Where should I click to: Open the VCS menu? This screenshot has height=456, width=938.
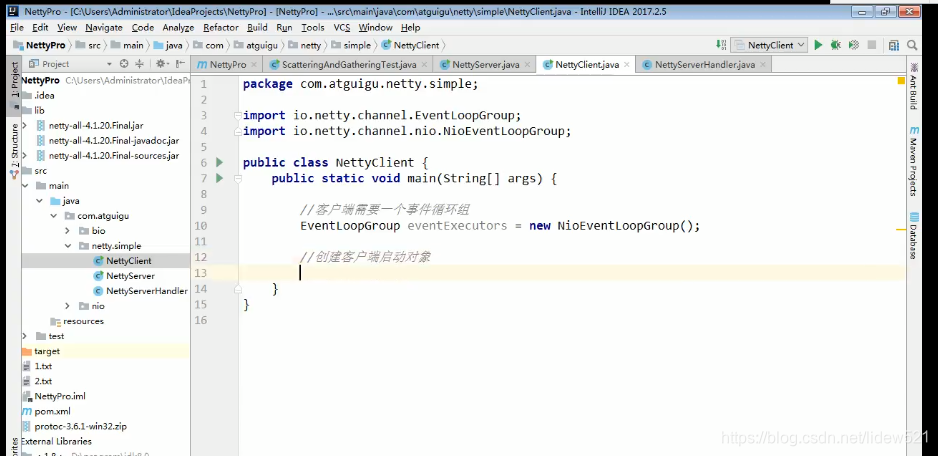pyautogui.click(x=342, y=28)
